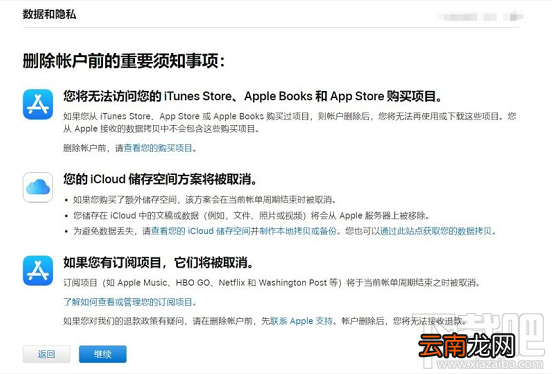This screenshot has width=552, height=374.
Task: Click heading about iTunes Store purchases access
Action: coord(252,96)
